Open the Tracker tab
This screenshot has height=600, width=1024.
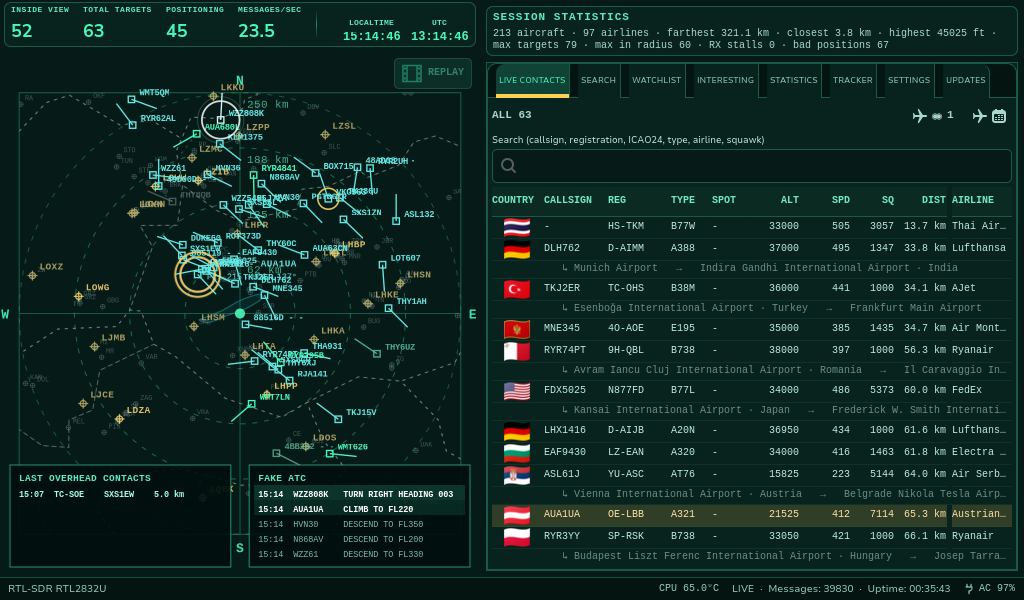[x=852, y=80]
